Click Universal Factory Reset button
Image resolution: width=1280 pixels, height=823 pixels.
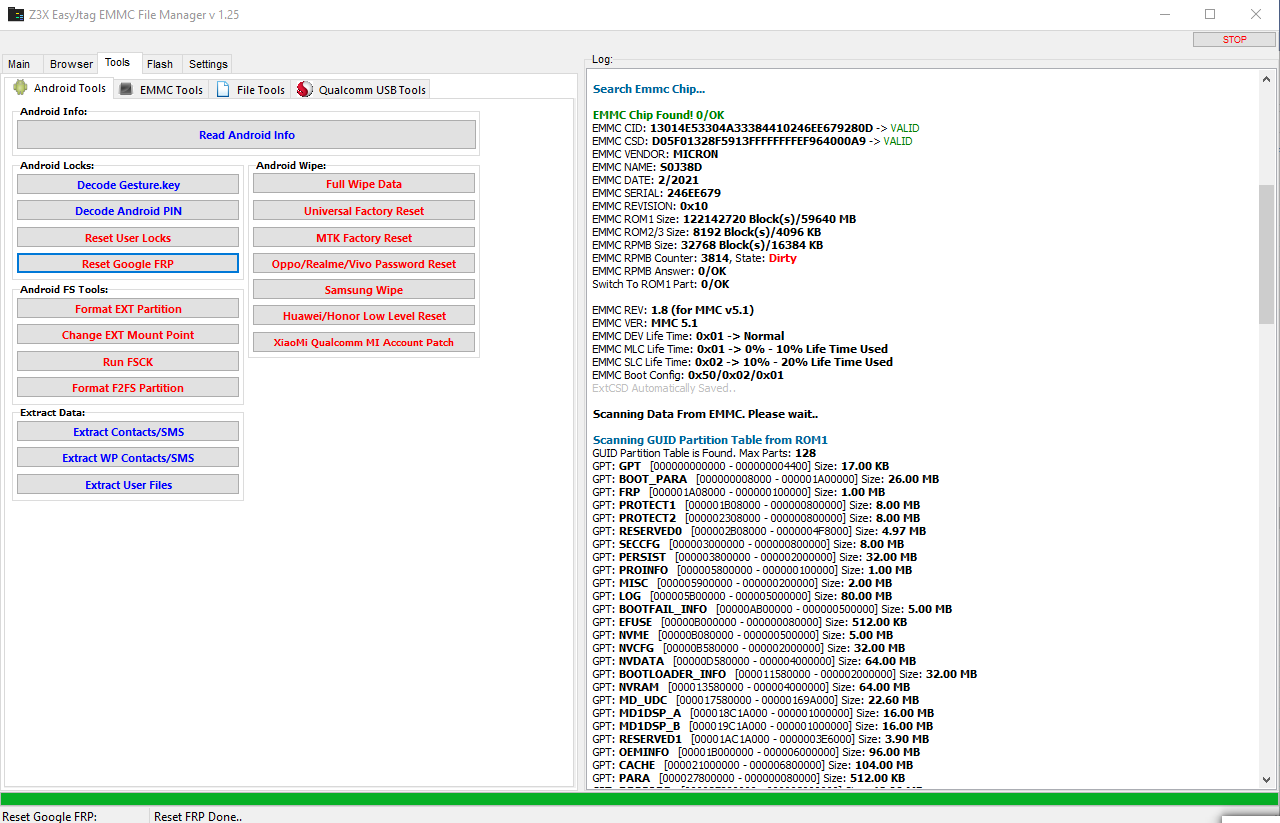pos(364,211)
